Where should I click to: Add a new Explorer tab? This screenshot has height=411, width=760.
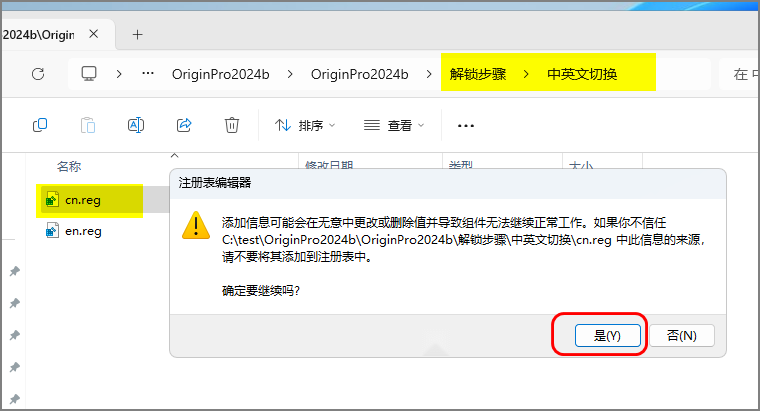pos(138,34)
